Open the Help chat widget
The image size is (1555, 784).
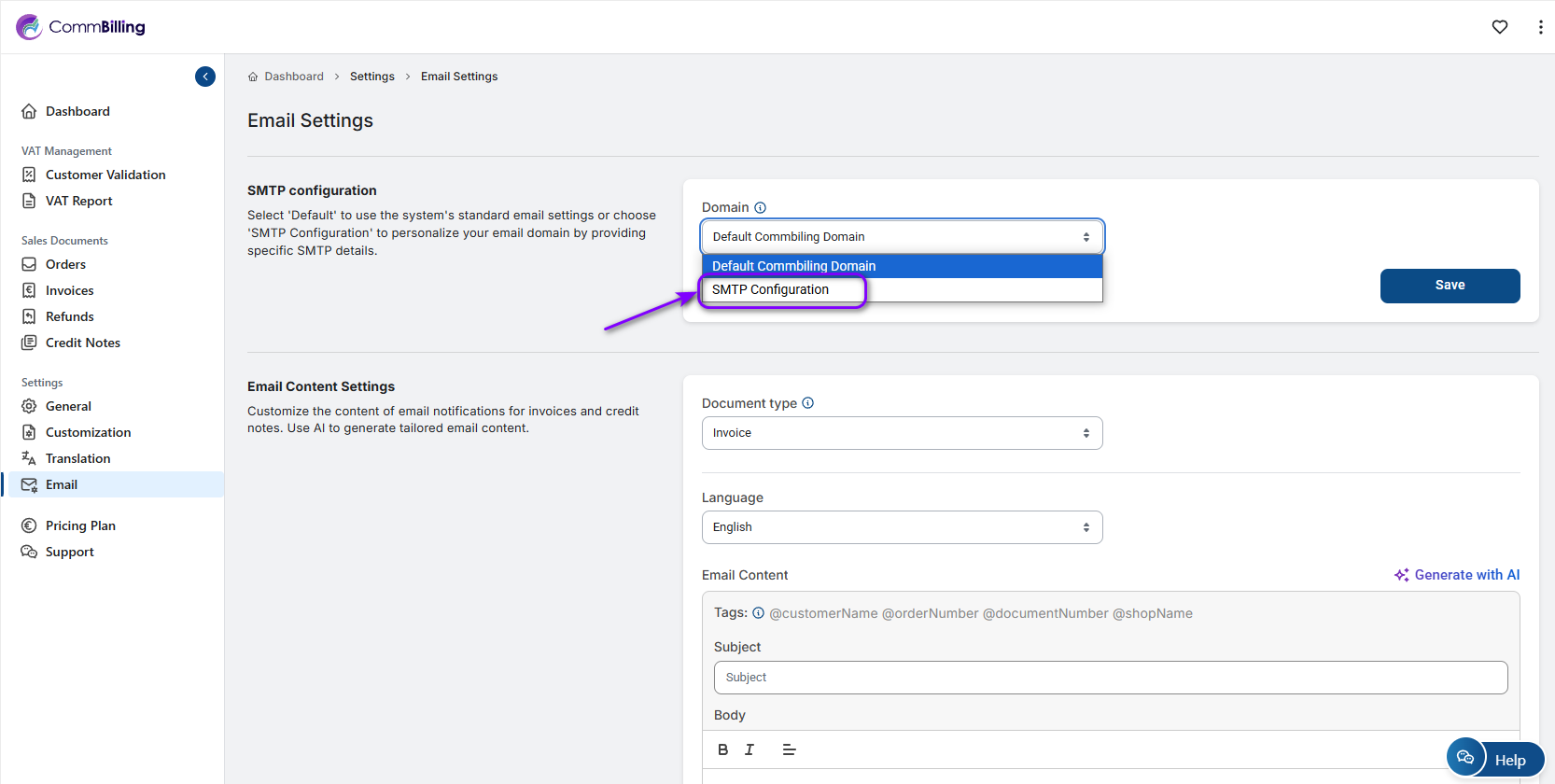(1495, 759)
